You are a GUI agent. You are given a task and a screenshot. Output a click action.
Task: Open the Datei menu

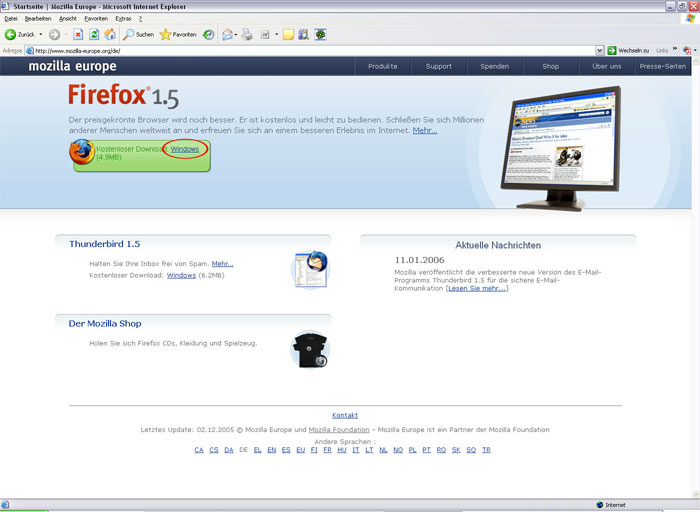pos(11,19)
